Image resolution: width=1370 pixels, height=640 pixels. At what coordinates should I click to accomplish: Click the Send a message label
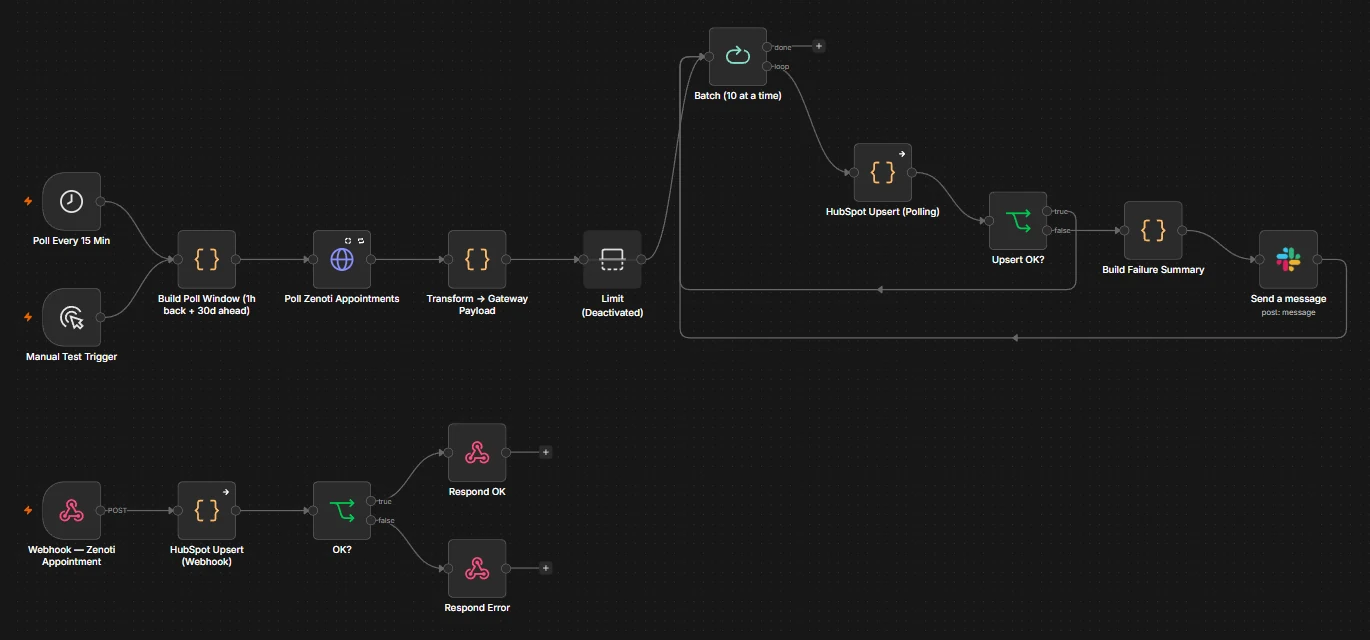click(x=1288, y=299)
